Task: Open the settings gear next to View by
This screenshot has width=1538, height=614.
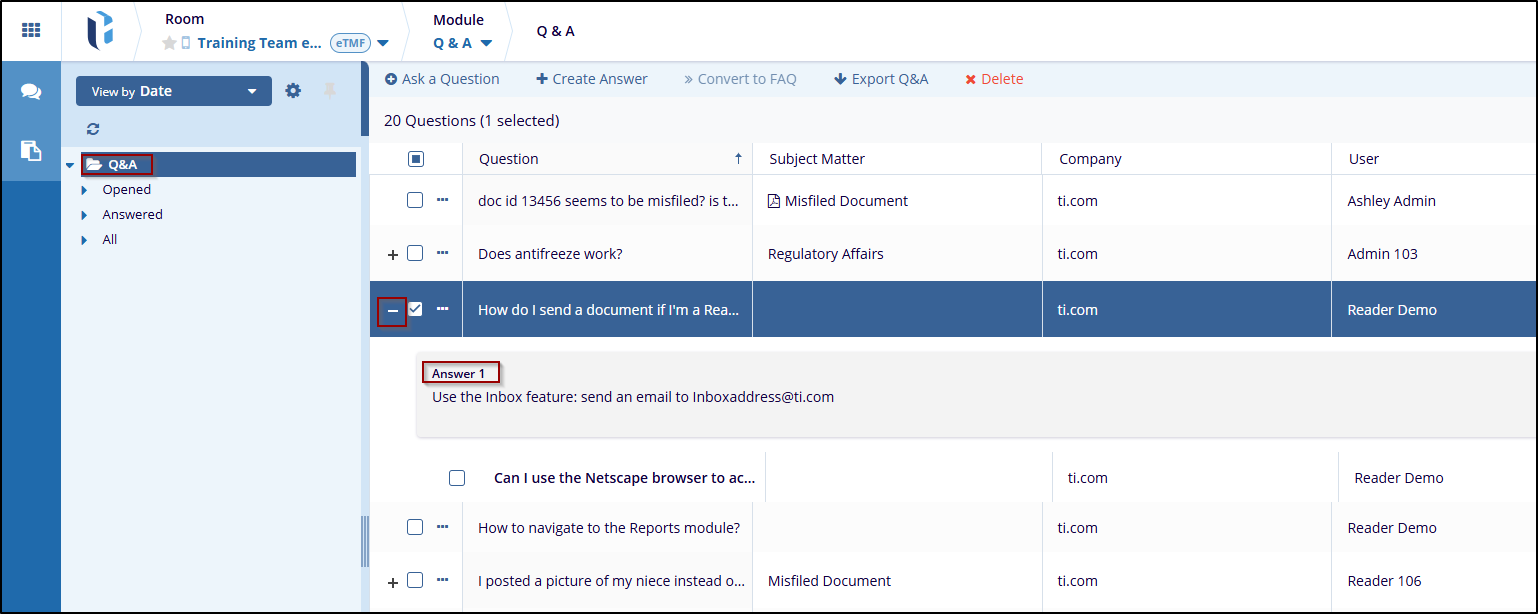Action: tap(293, 91)
